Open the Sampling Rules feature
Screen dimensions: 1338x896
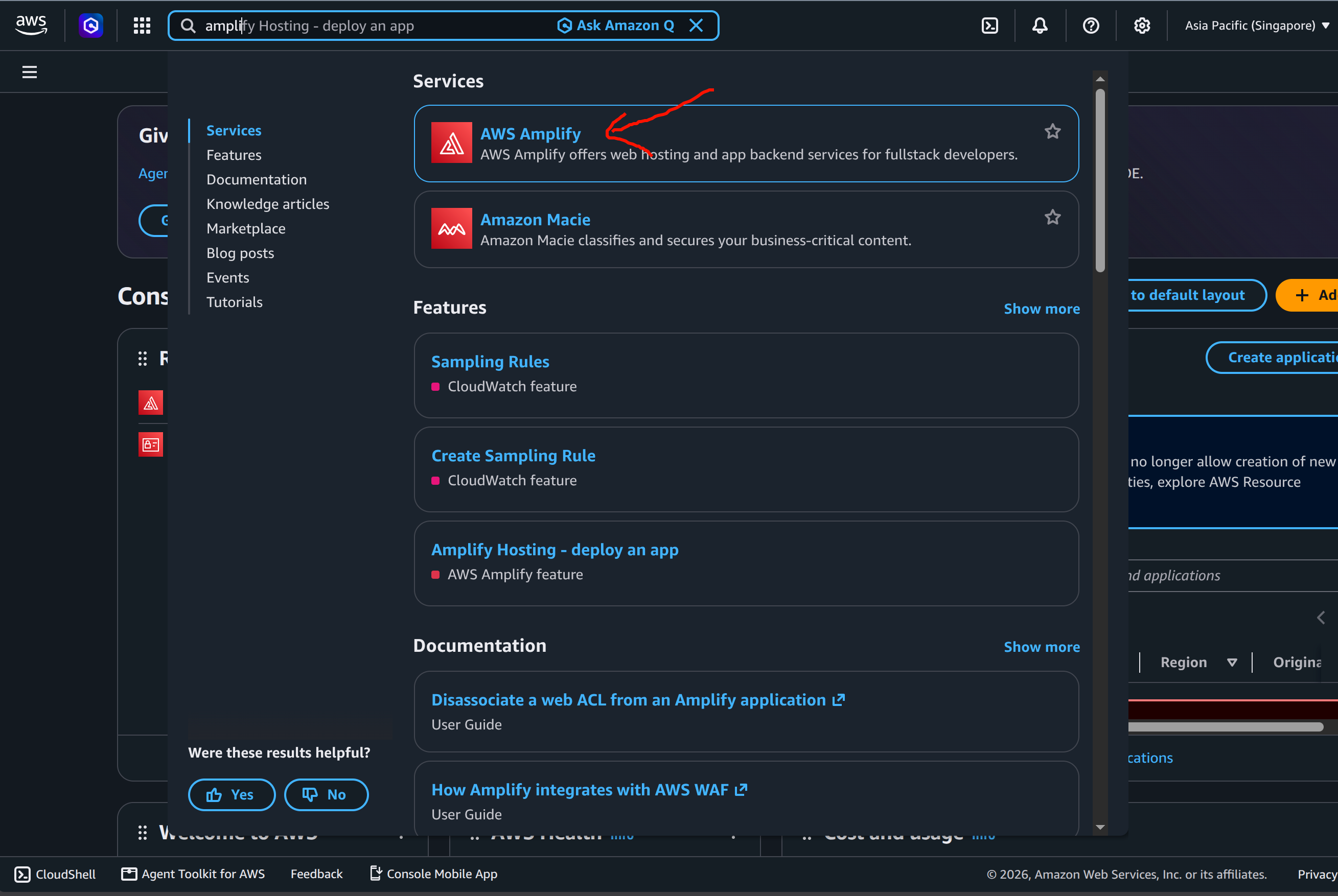point(490,362)
